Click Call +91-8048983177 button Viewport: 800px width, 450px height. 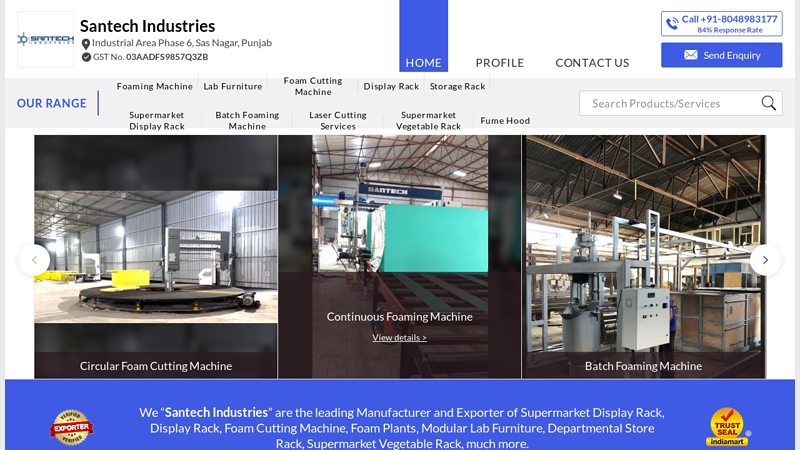coord(721,24)
